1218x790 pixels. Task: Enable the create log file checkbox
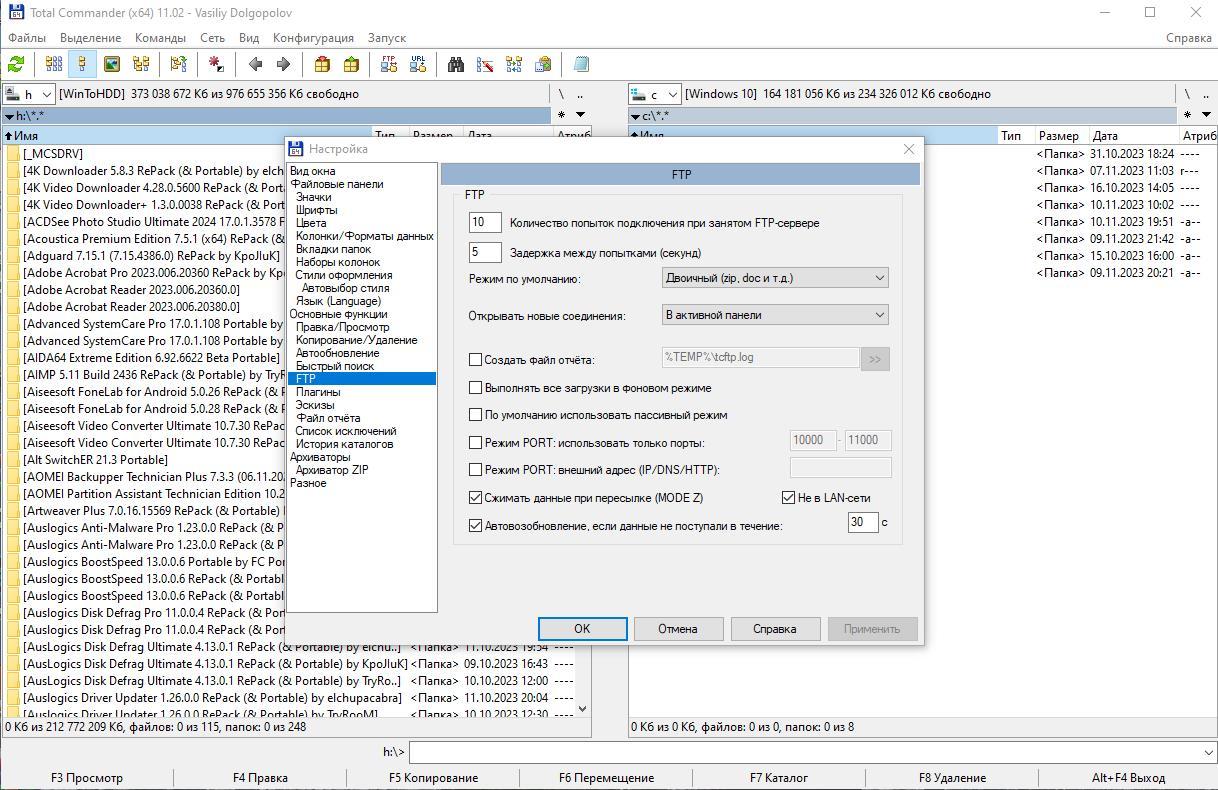click(476, 360)
